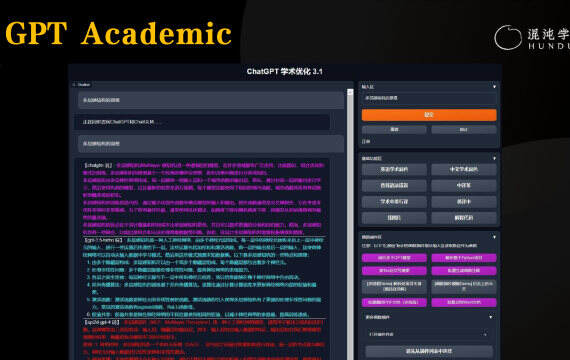Viewport: 570px width, 360px height.
Task: Click the parse entire Python project plugin
Action: pos(464,258)
